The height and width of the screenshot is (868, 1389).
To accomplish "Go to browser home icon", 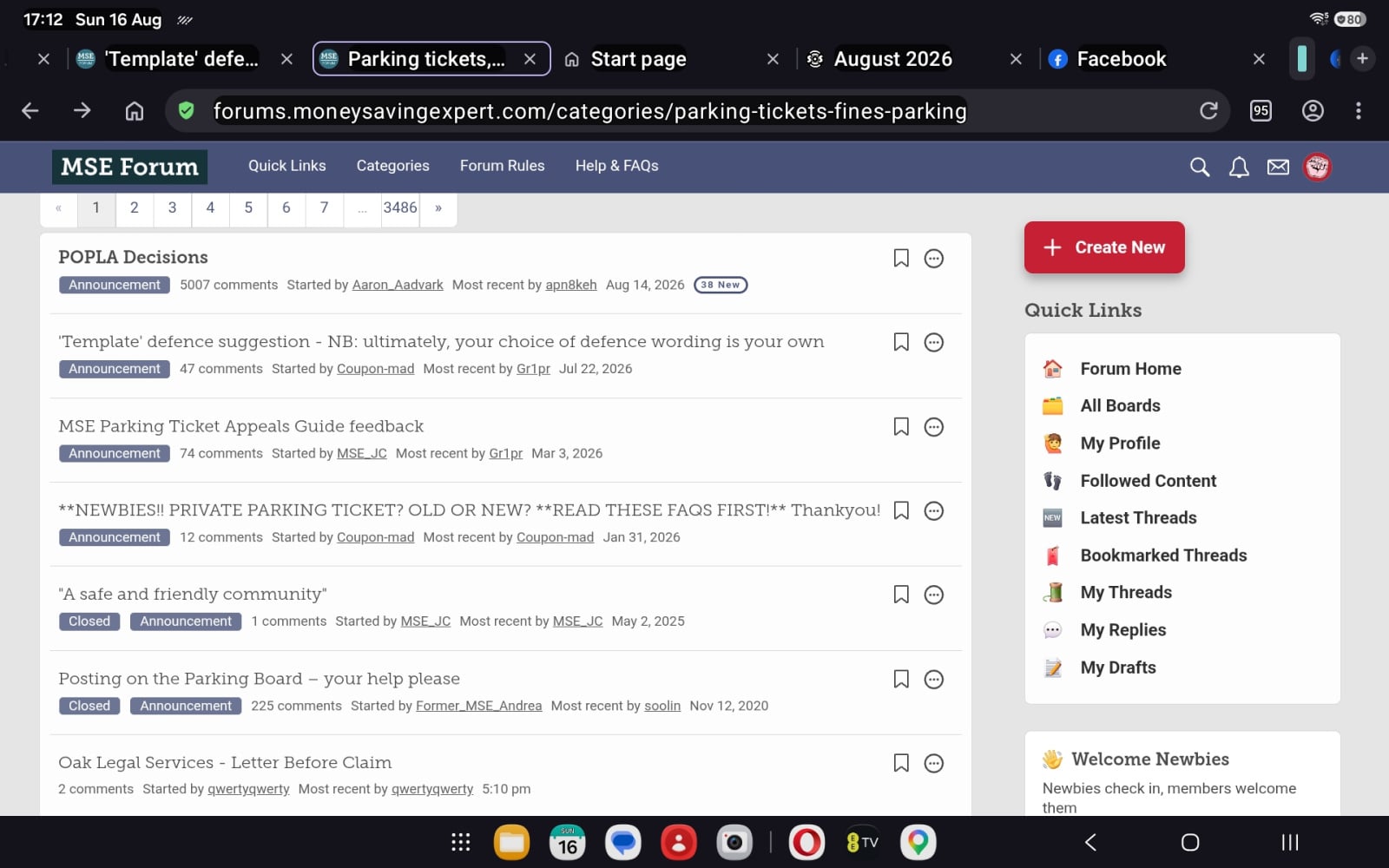I will pos(134,110).
